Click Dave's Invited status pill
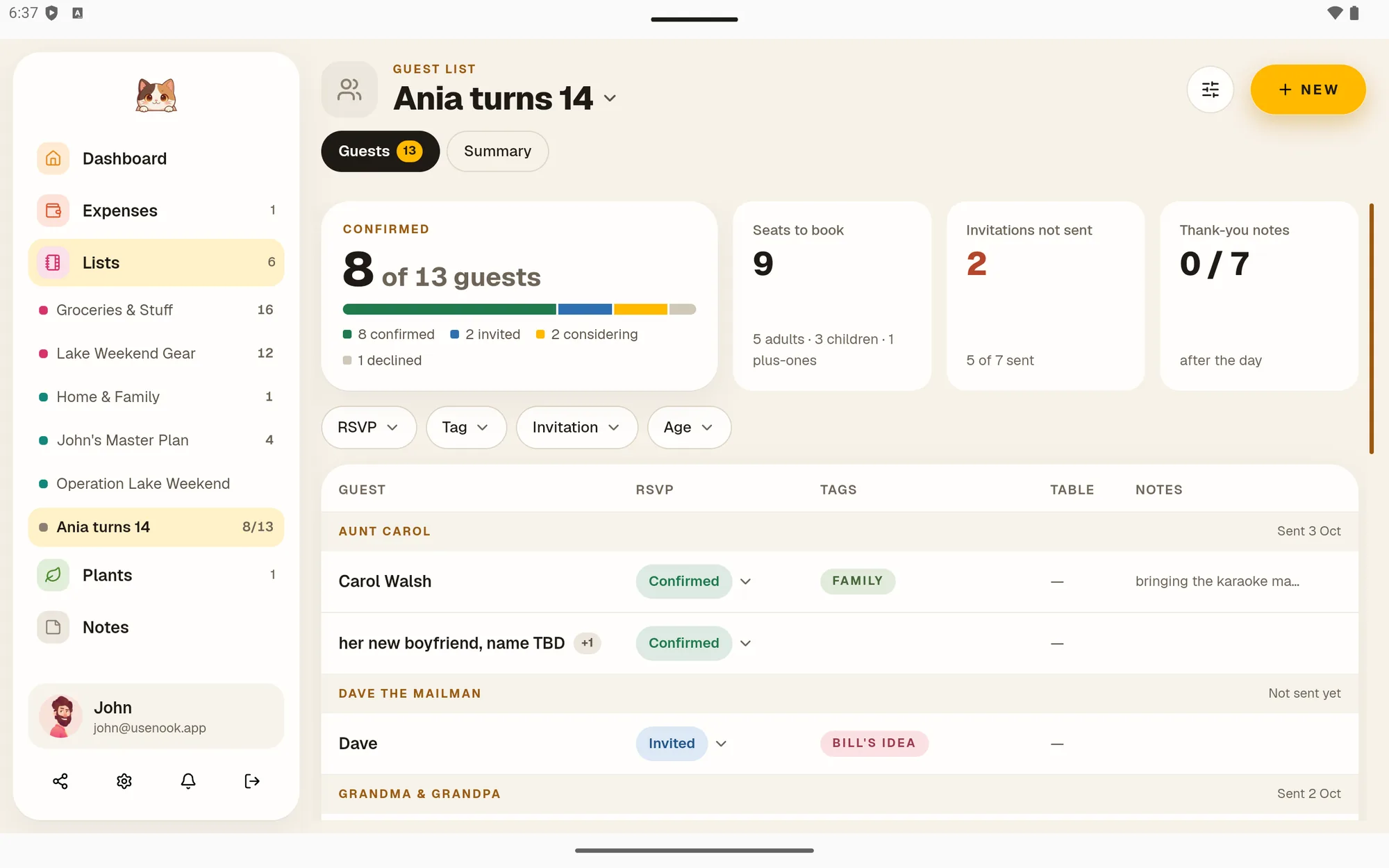The width and height of the screenshot is (1389, 868). point(671,744)
